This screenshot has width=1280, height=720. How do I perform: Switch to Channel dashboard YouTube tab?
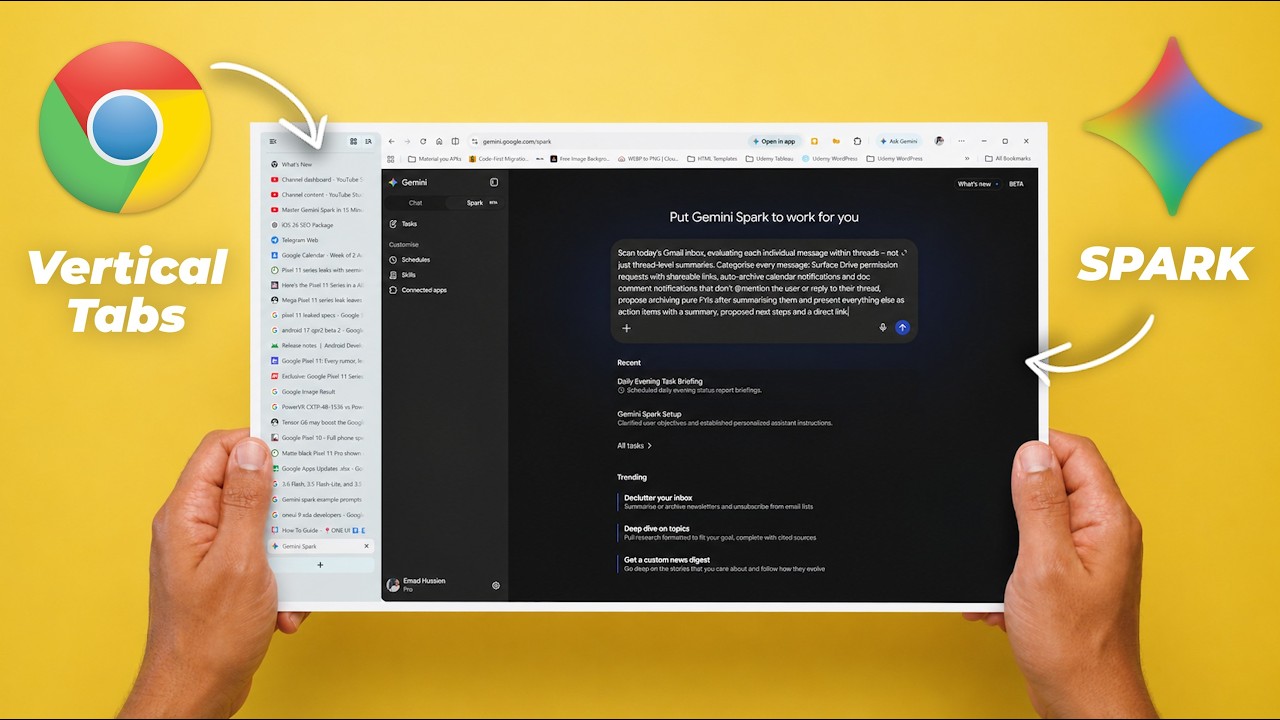320,180
